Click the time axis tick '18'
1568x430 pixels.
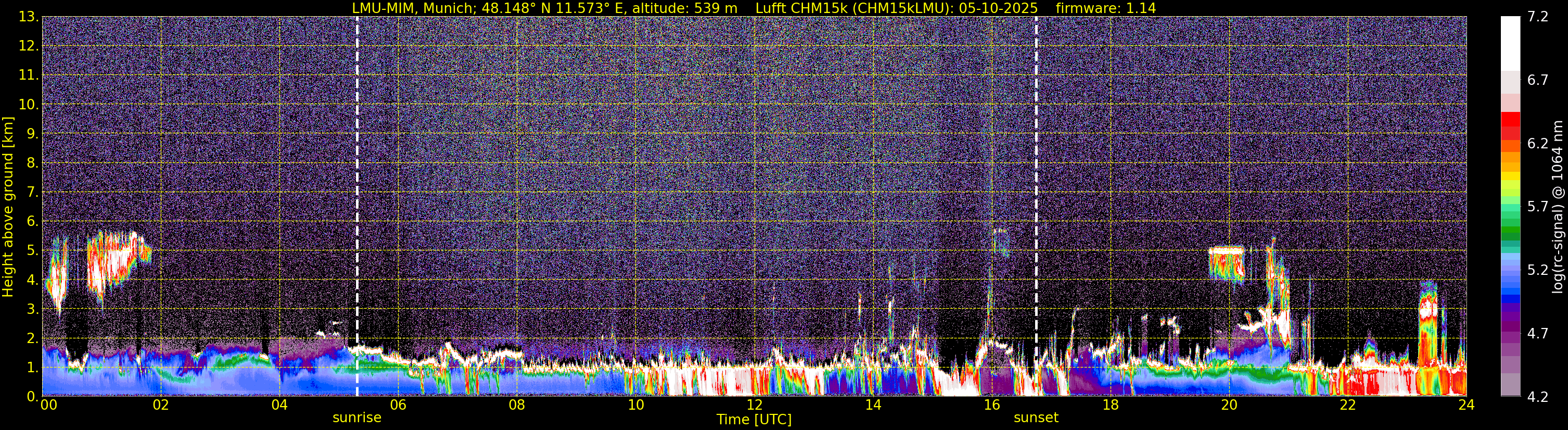[1110, 406]
